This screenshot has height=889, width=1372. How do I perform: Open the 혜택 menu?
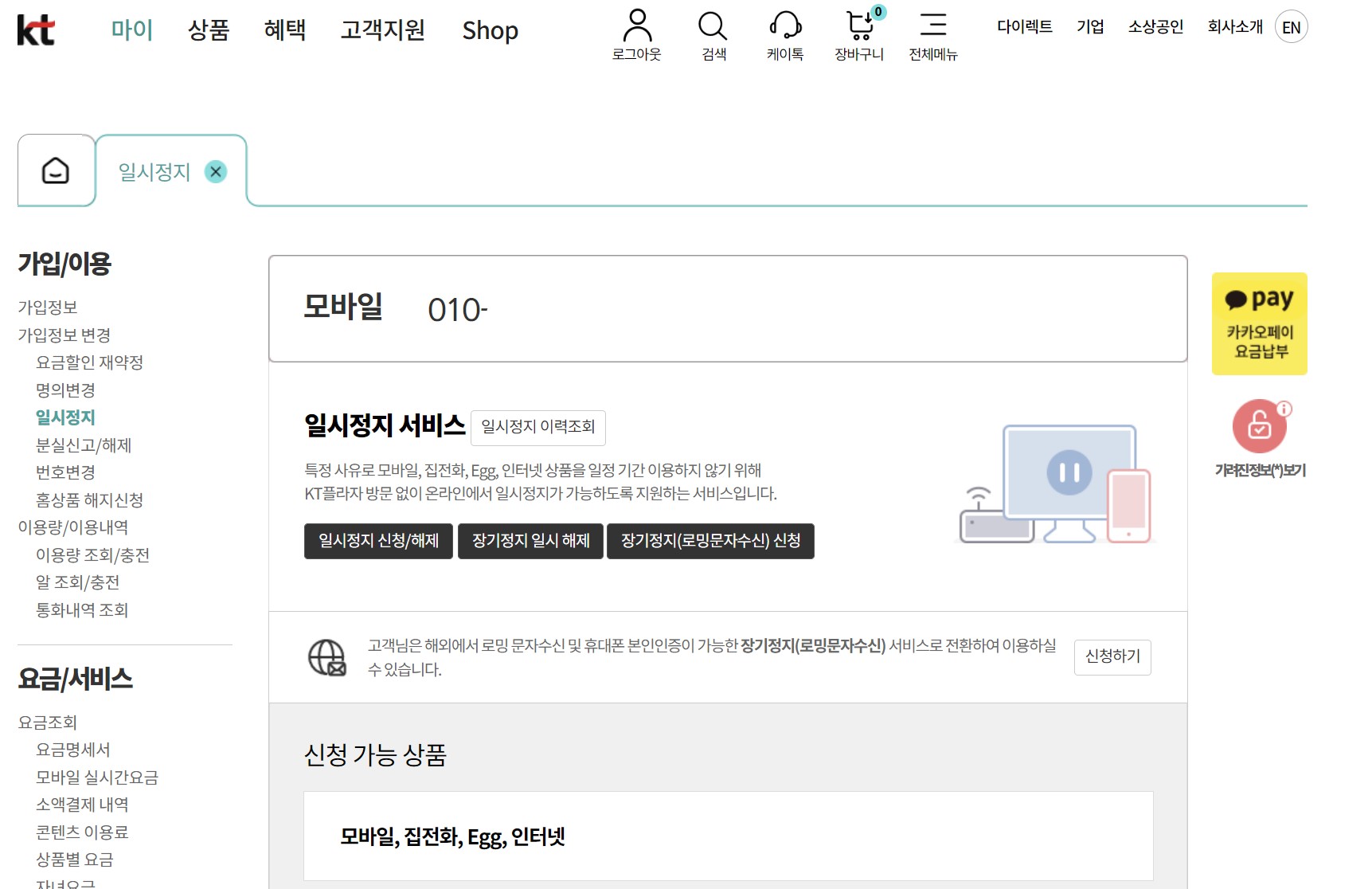coord(285,30)
